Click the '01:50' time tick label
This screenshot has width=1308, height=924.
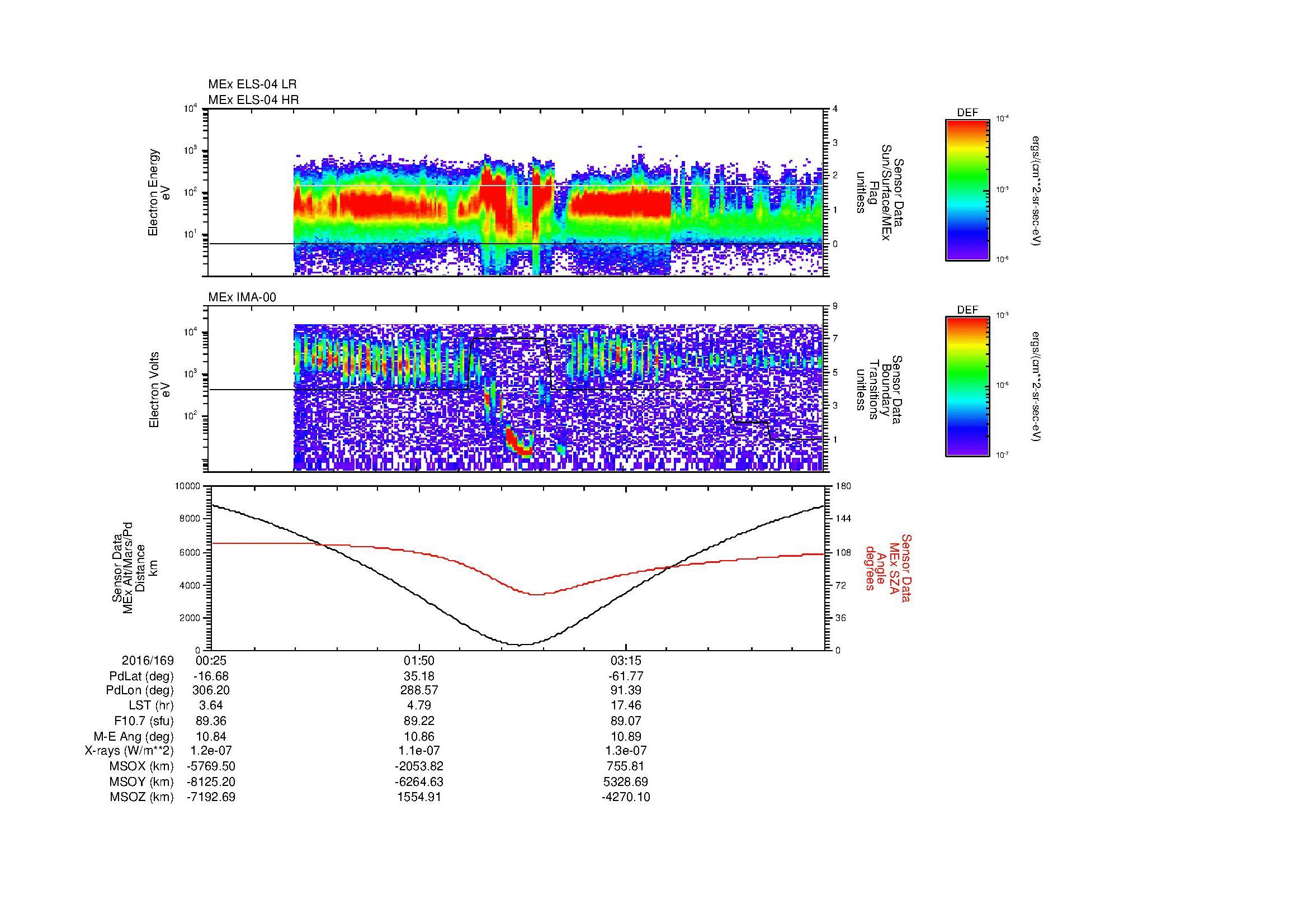(x=419, y=660)
